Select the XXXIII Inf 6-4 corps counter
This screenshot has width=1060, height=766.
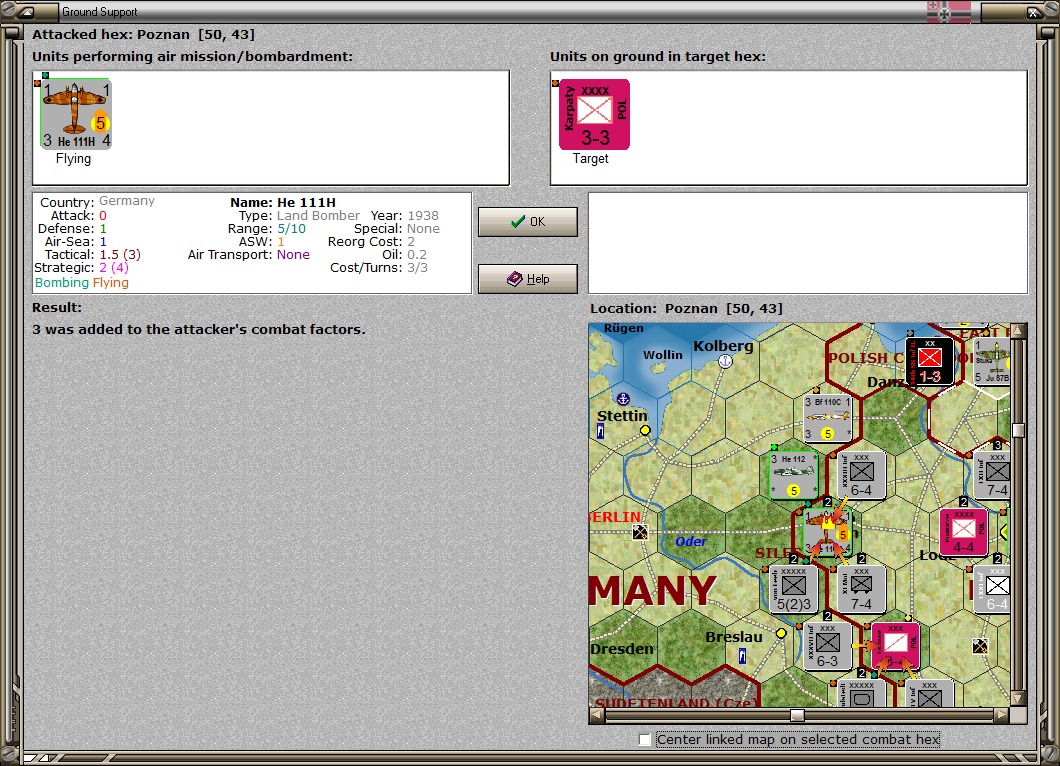click(861, 475)
